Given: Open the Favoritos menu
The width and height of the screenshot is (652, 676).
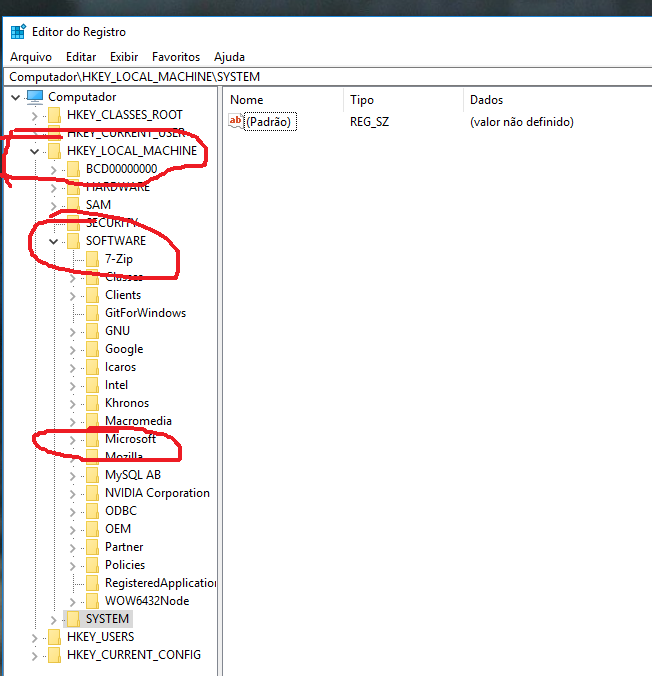Looking at the screenshot, I should click(176, 57).
